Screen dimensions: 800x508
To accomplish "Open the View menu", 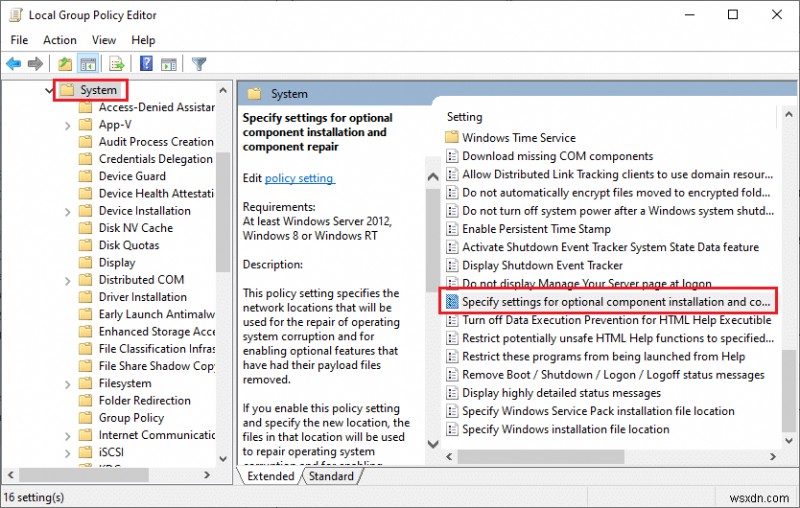I will 104,40.
